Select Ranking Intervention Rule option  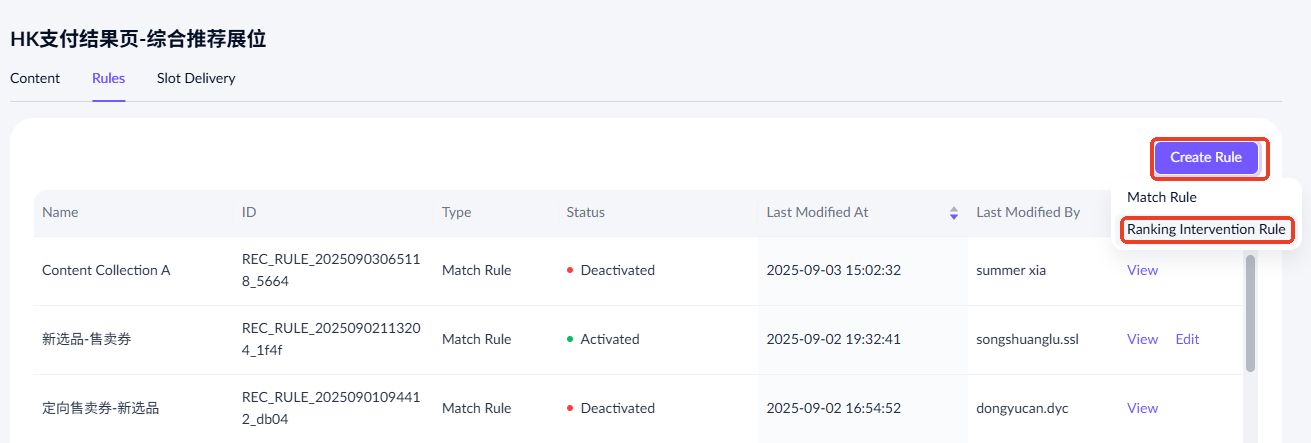pyautogui.click(x=1206, y=230)
